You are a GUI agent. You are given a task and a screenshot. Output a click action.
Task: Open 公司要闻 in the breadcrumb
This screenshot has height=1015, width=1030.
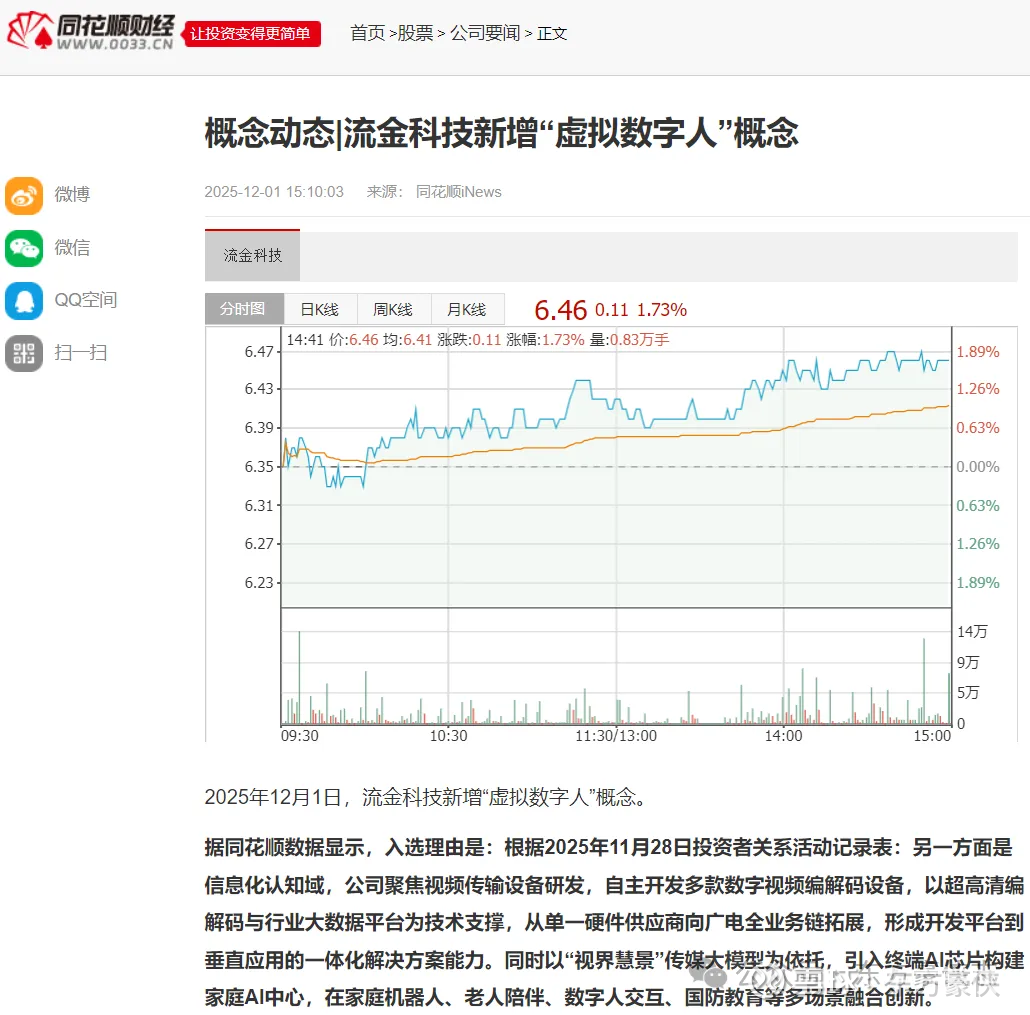485,33
